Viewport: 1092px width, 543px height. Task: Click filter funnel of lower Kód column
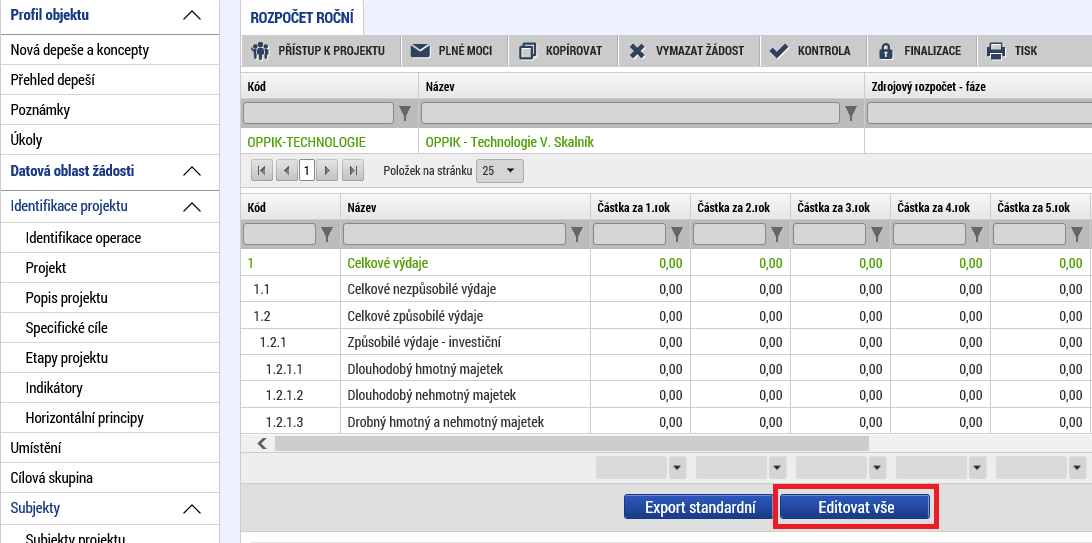pyautogui.click(x=327, y=235)
